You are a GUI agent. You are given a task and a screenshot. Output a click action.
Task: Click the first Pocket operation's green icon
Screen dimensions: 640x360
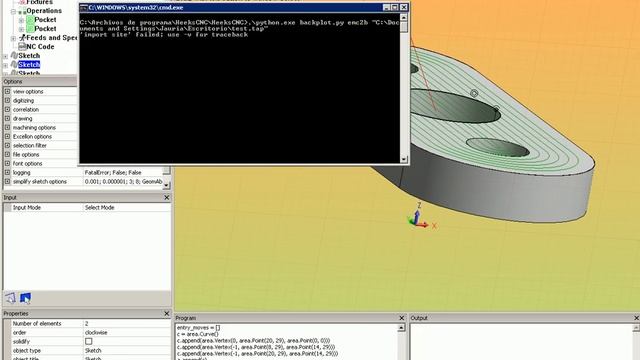(x=30, y=20)
